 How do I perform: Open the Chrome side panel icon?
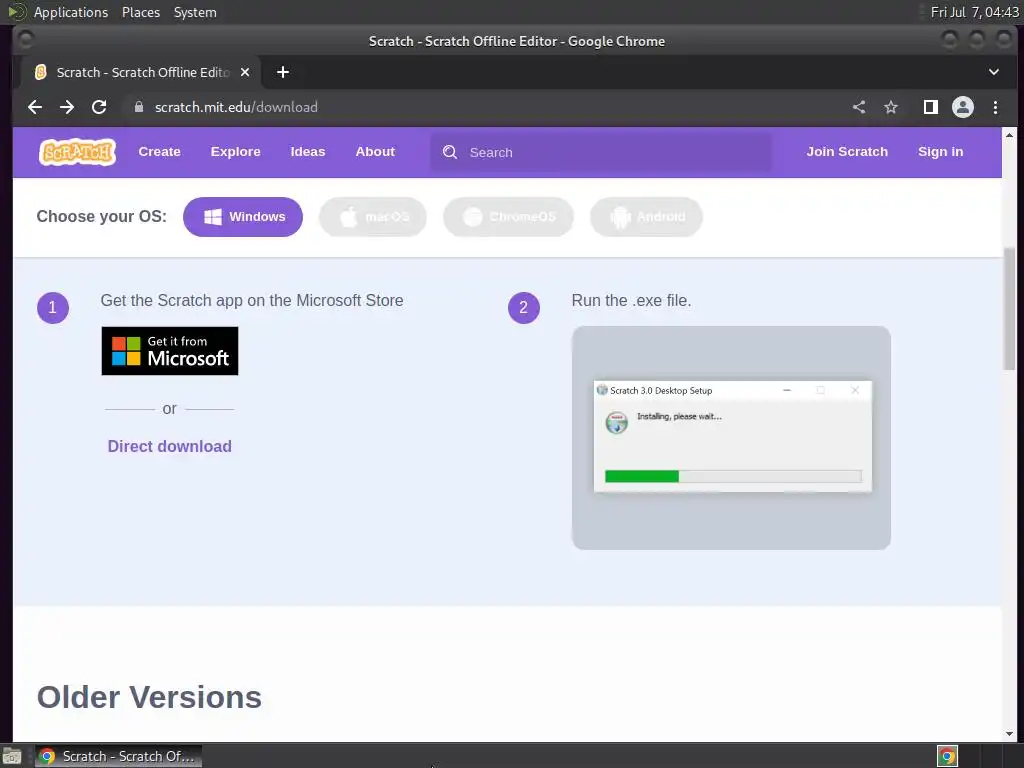(931, 107)
